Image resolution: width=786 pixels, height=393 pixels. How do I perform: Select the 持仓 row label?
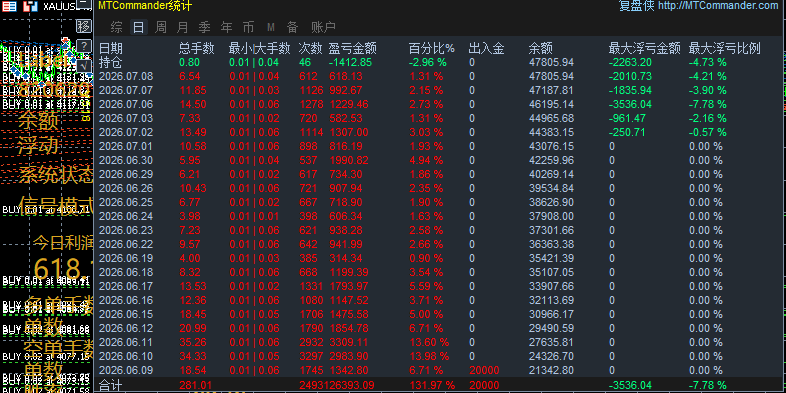[x=111, y=62]
